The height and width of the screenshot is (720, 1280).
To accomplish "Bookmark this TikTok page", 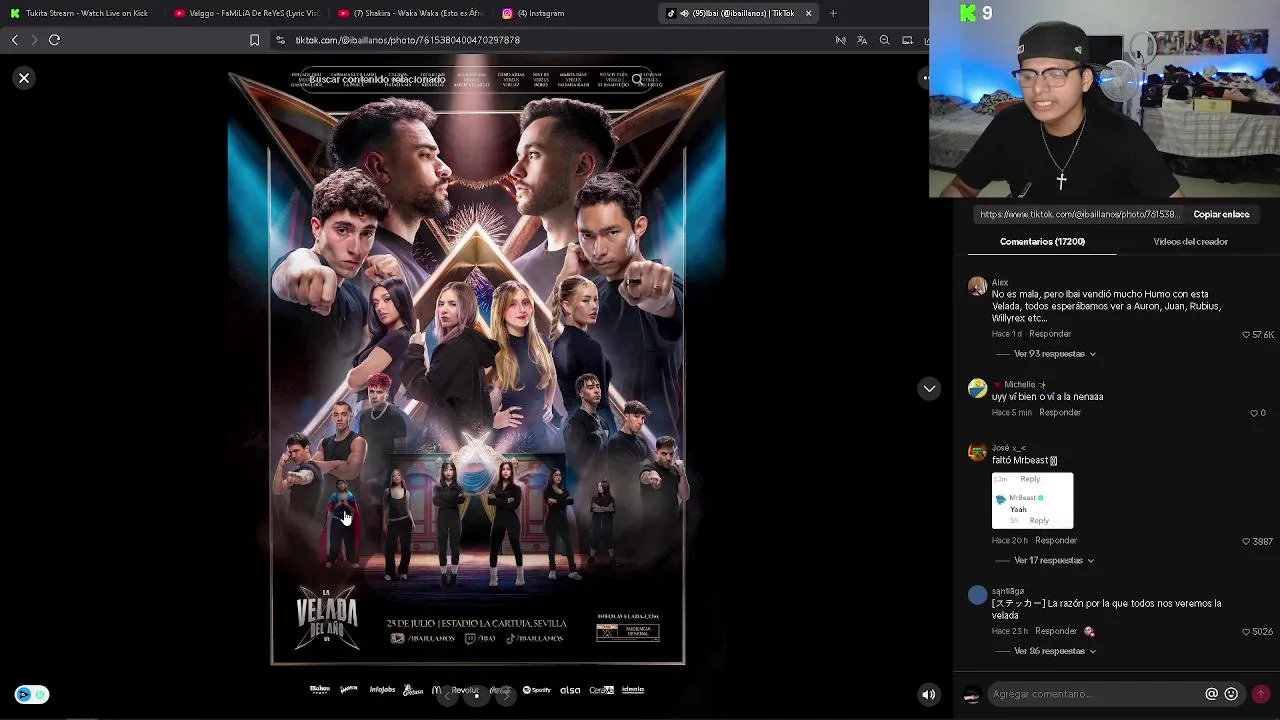I will pos(254,40).
